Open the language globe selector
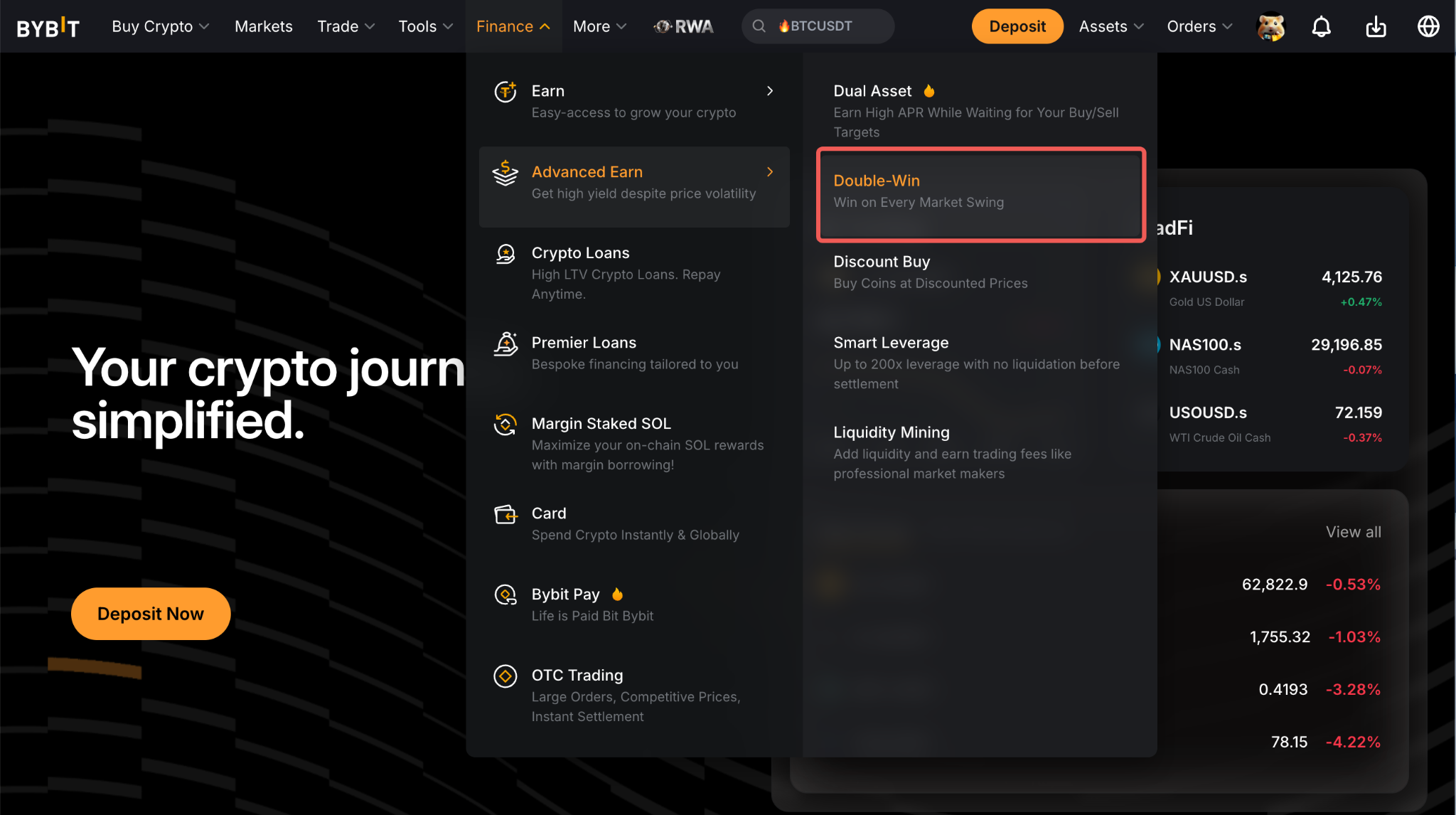This screenshot has height=815, width=1456. [x=1428, y=26]
